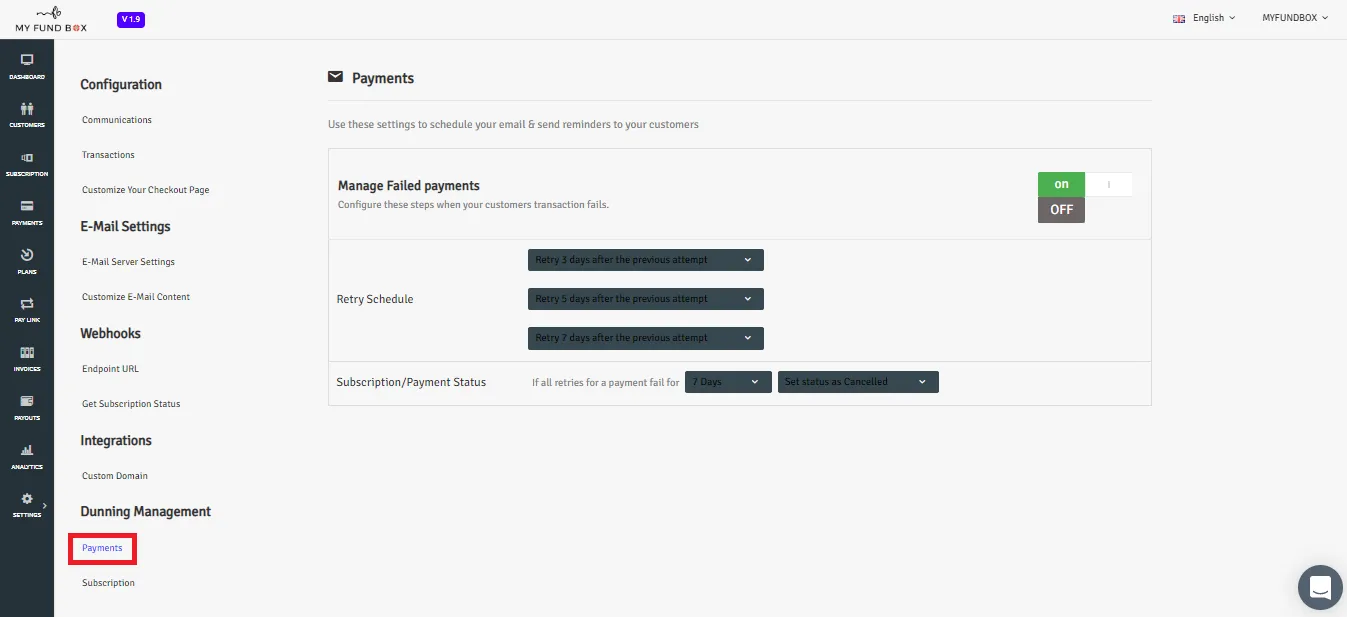
Task: Click the white slider knob of the on switch
Action: pos(1109,184)
